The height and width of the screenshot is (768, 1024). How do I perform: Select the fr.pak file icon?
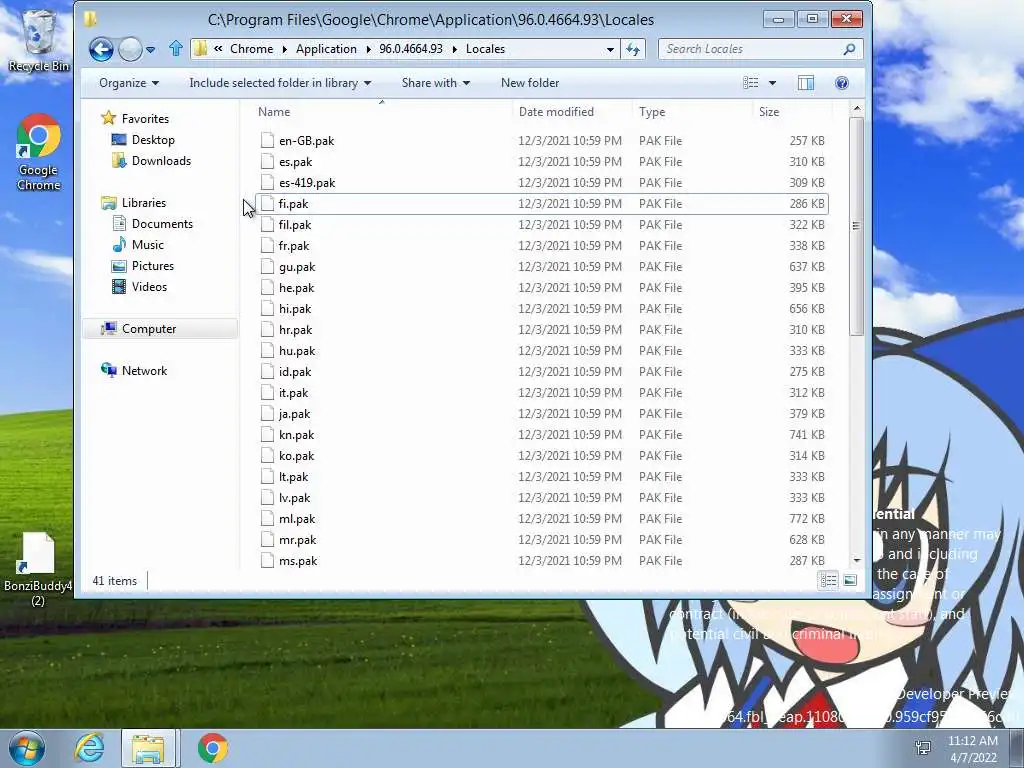266,246
